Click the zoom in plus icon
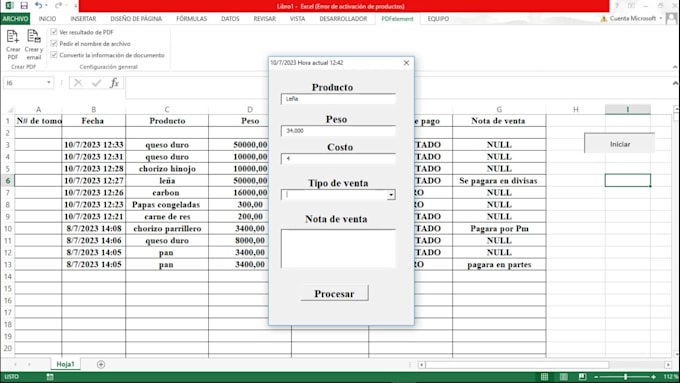Viewport: 680px width, 383px height. 654,377
